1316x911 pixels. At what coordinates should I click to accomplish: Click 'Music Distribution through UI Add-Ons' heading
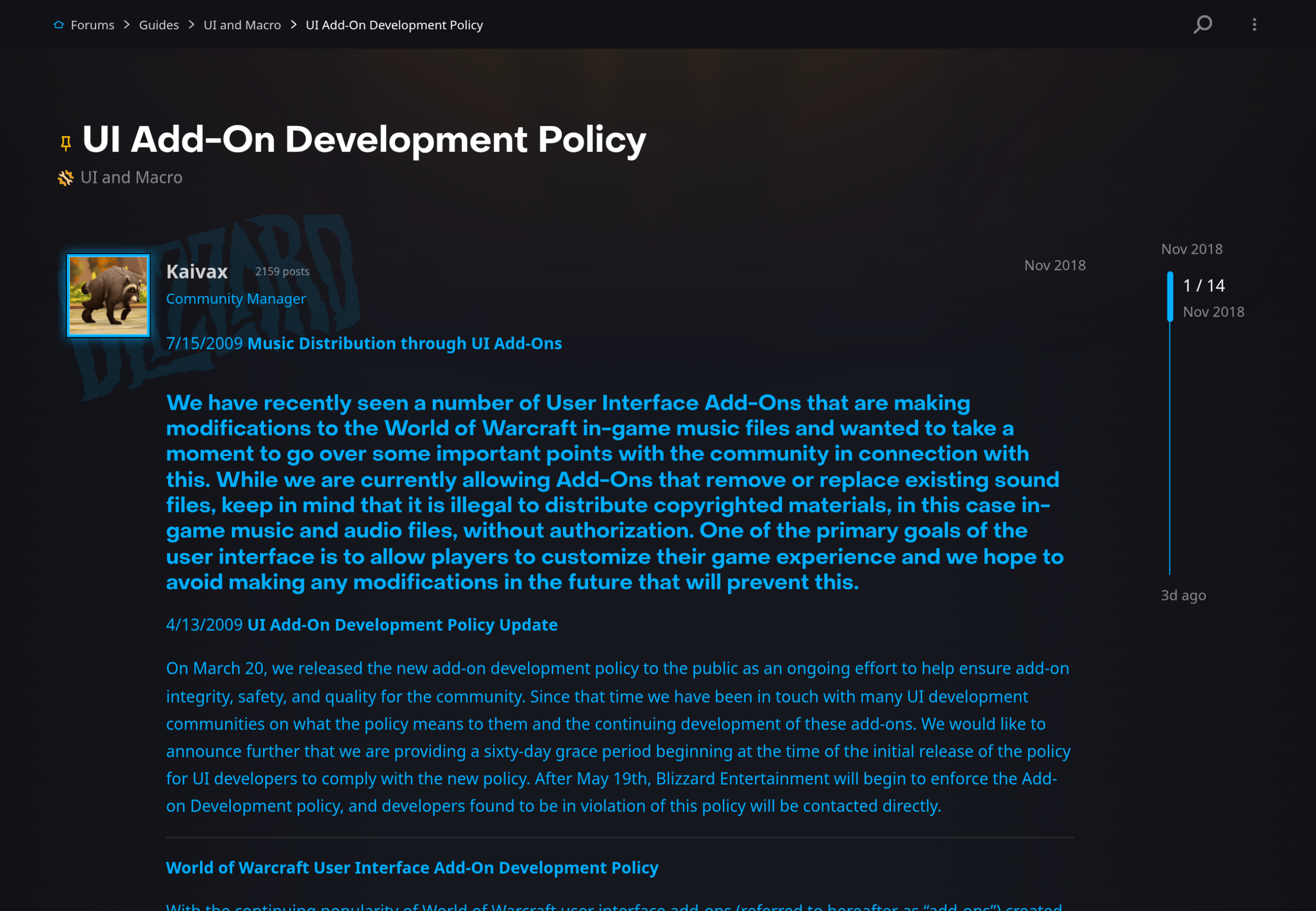coord(405,343)
